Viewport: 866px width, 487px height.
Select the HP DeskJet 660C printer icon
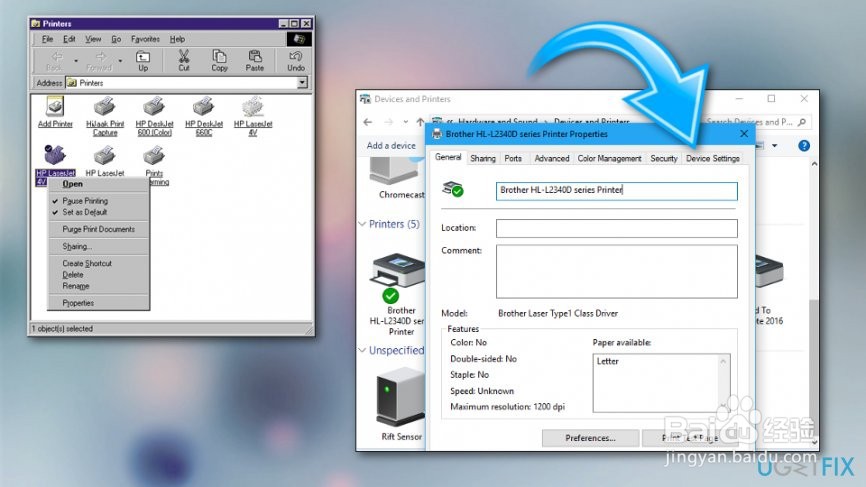tap(204, 116)
